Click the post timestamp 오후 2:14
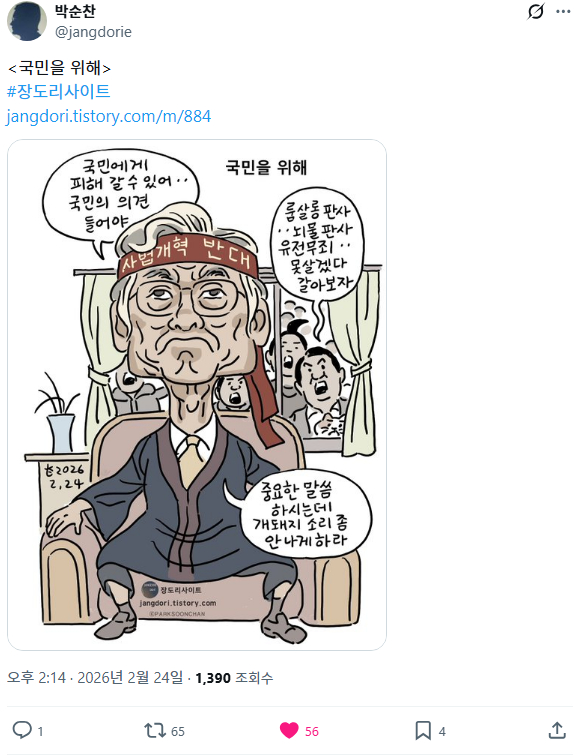The image size is (574, 756). tap(36, 677)
